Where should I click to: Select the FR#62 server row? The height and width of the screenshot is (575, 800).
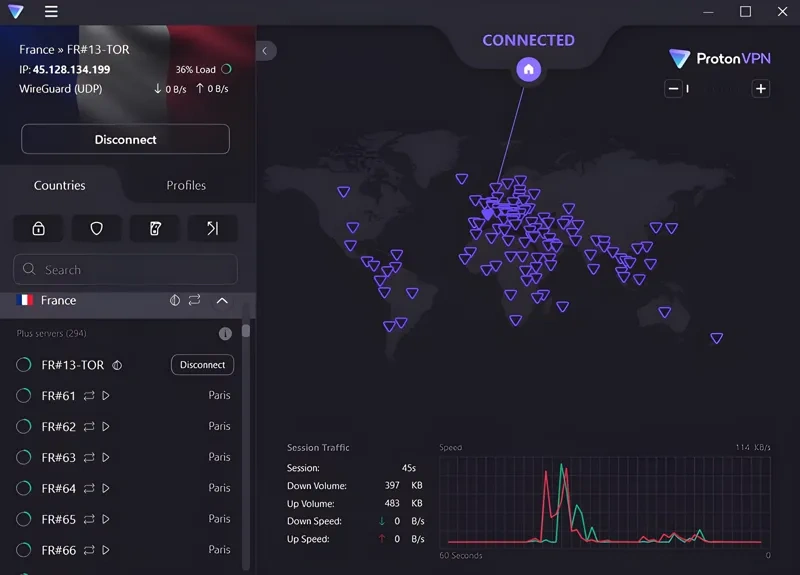click(122, 427)
